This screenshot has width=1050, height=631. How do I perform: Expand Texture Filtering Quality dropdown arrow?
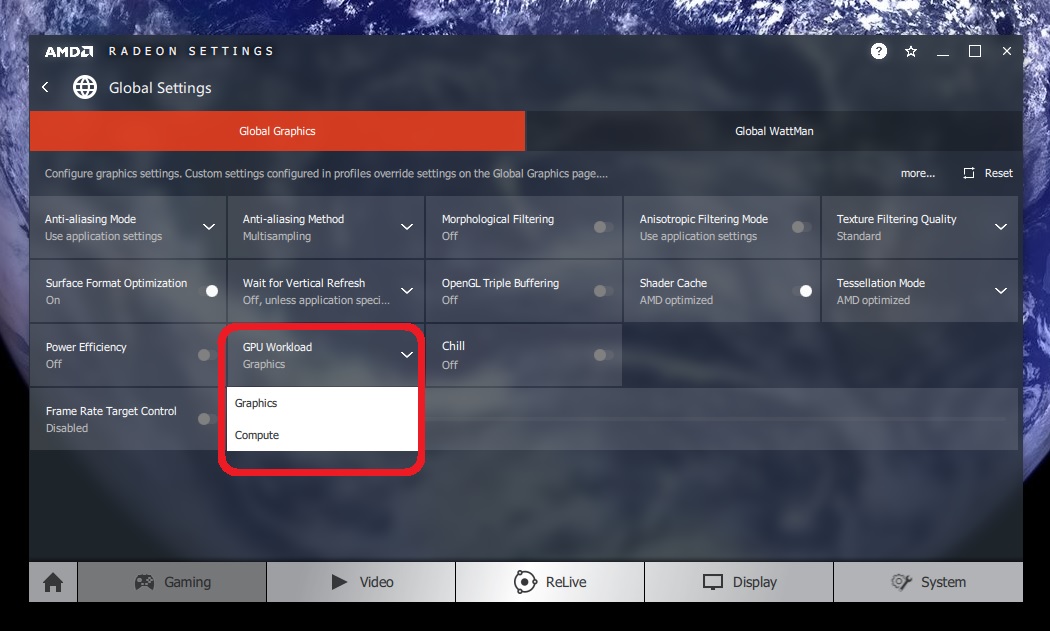[1000, 227]
